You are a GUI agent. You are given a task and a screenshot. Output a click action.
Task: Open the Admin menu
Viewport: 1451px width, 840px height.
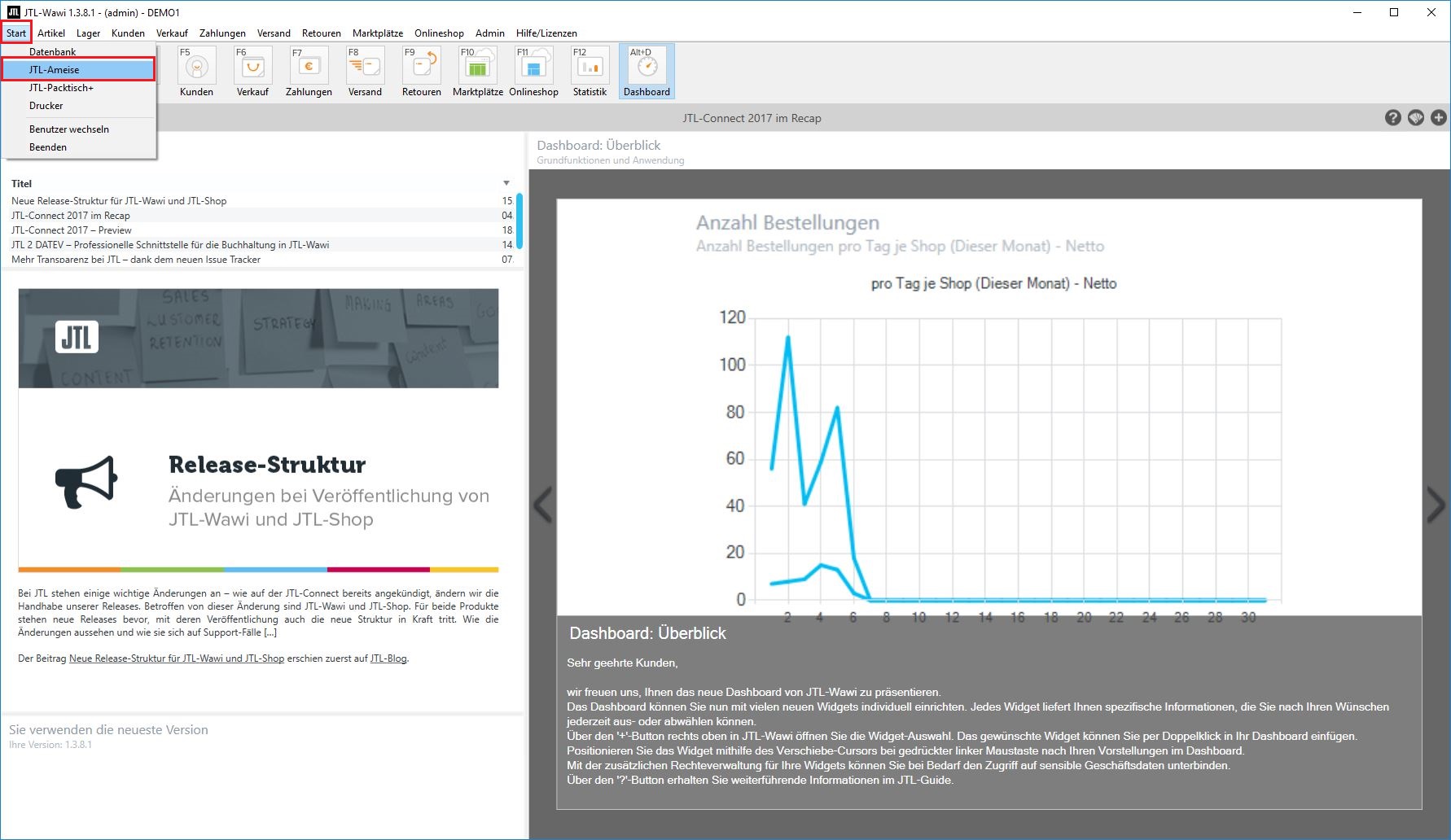[490, 33]
